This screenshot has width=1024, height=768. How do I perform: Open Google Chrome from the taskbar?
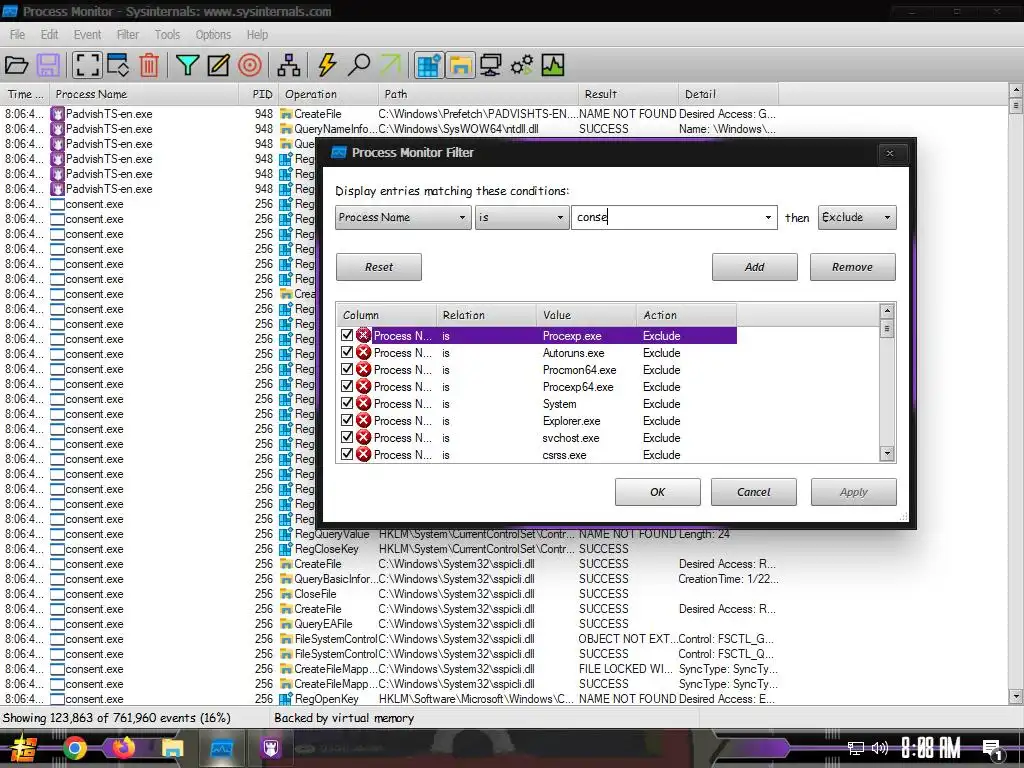point(75,748)
